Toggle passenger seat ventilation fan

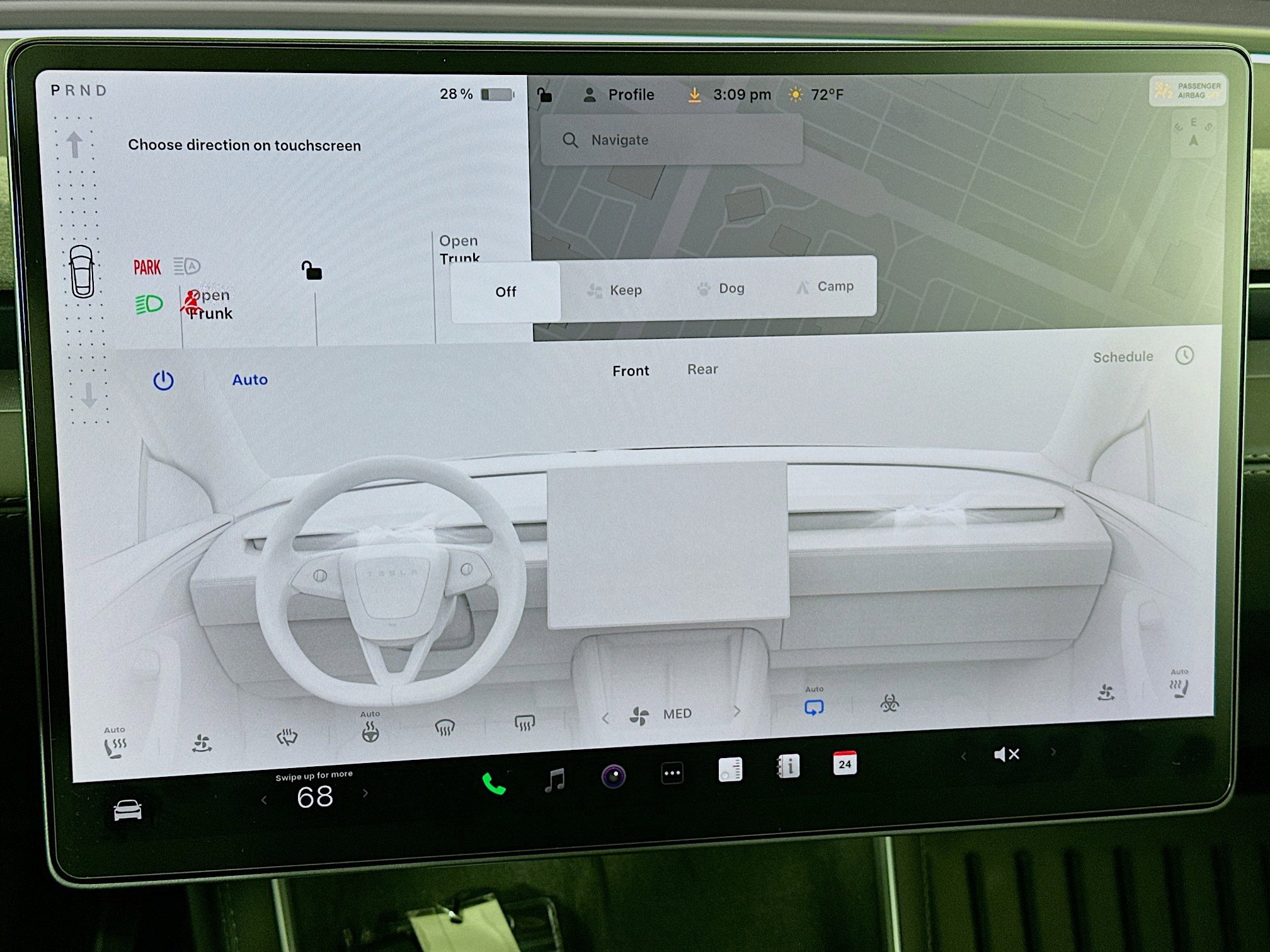(x=1106, y=693)
